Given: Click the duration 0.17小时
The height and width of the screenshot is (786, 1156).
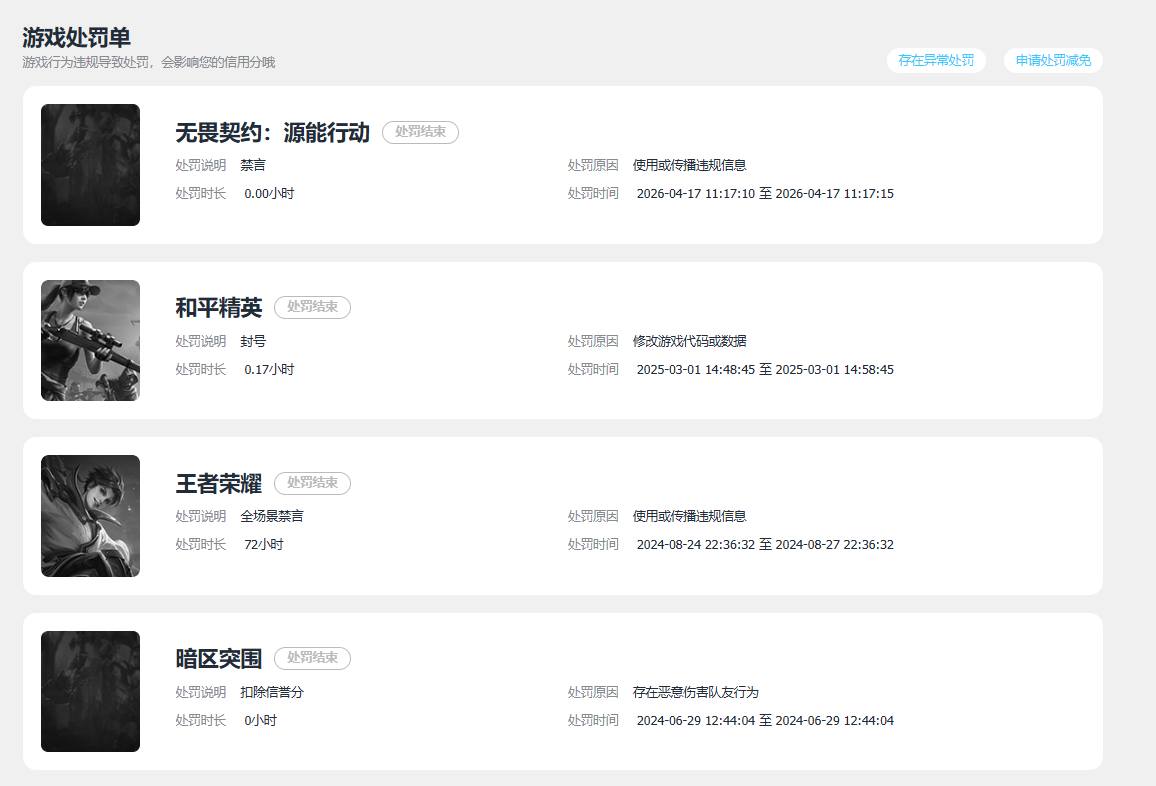Looking at the screenshot, I should coord(269,369).
